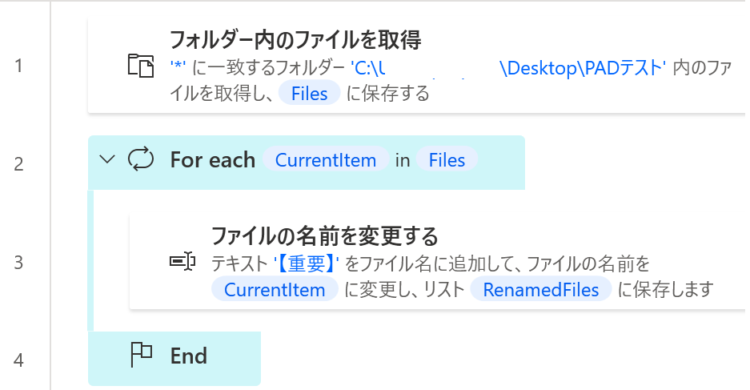Image resolution: width=750 pixels, height=390 pixels.
Task: Select line number 2 in the gutter
Action: click(19, 164)
